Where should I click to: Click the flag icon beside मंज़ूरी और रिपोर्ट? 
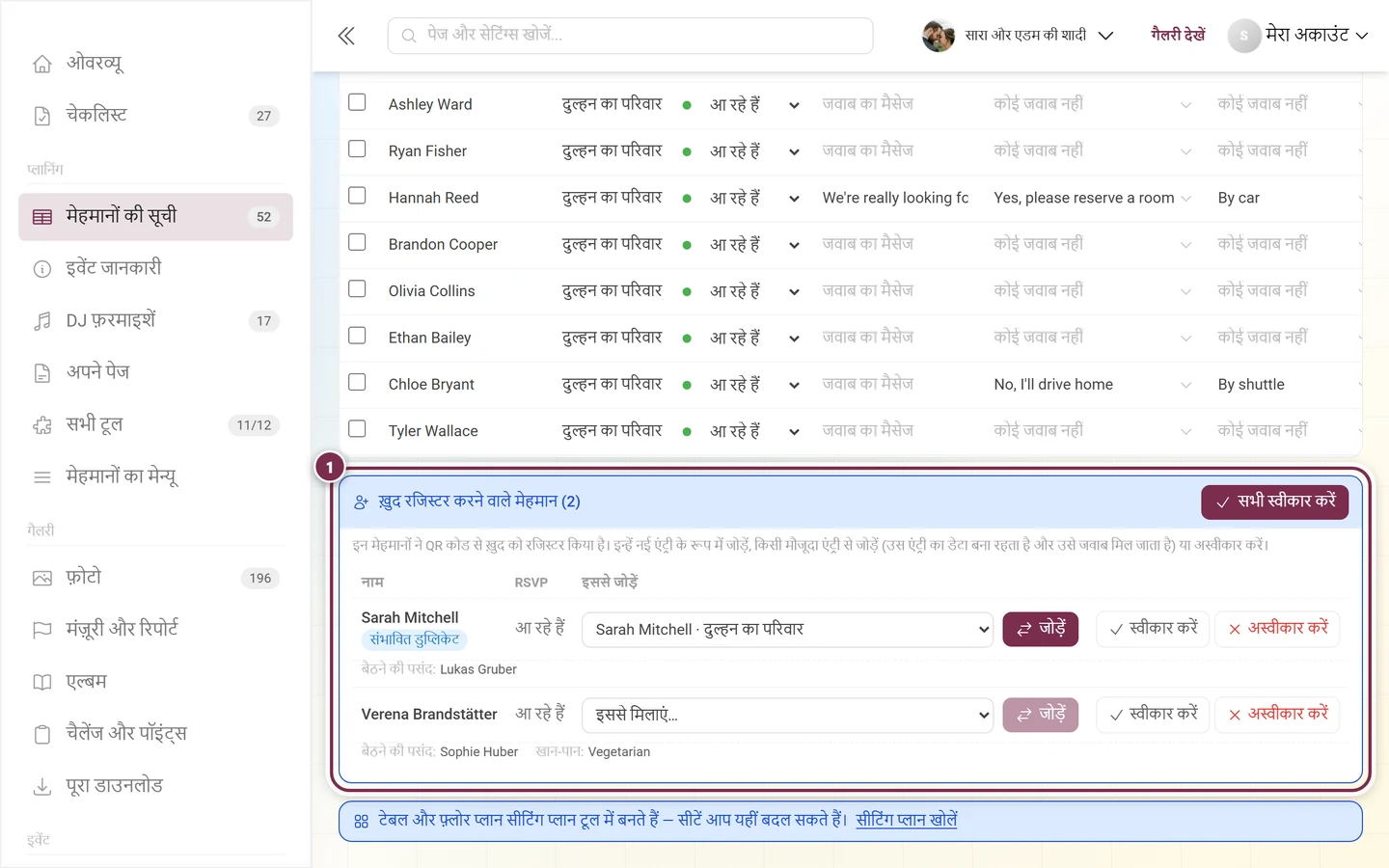[42, 630]
